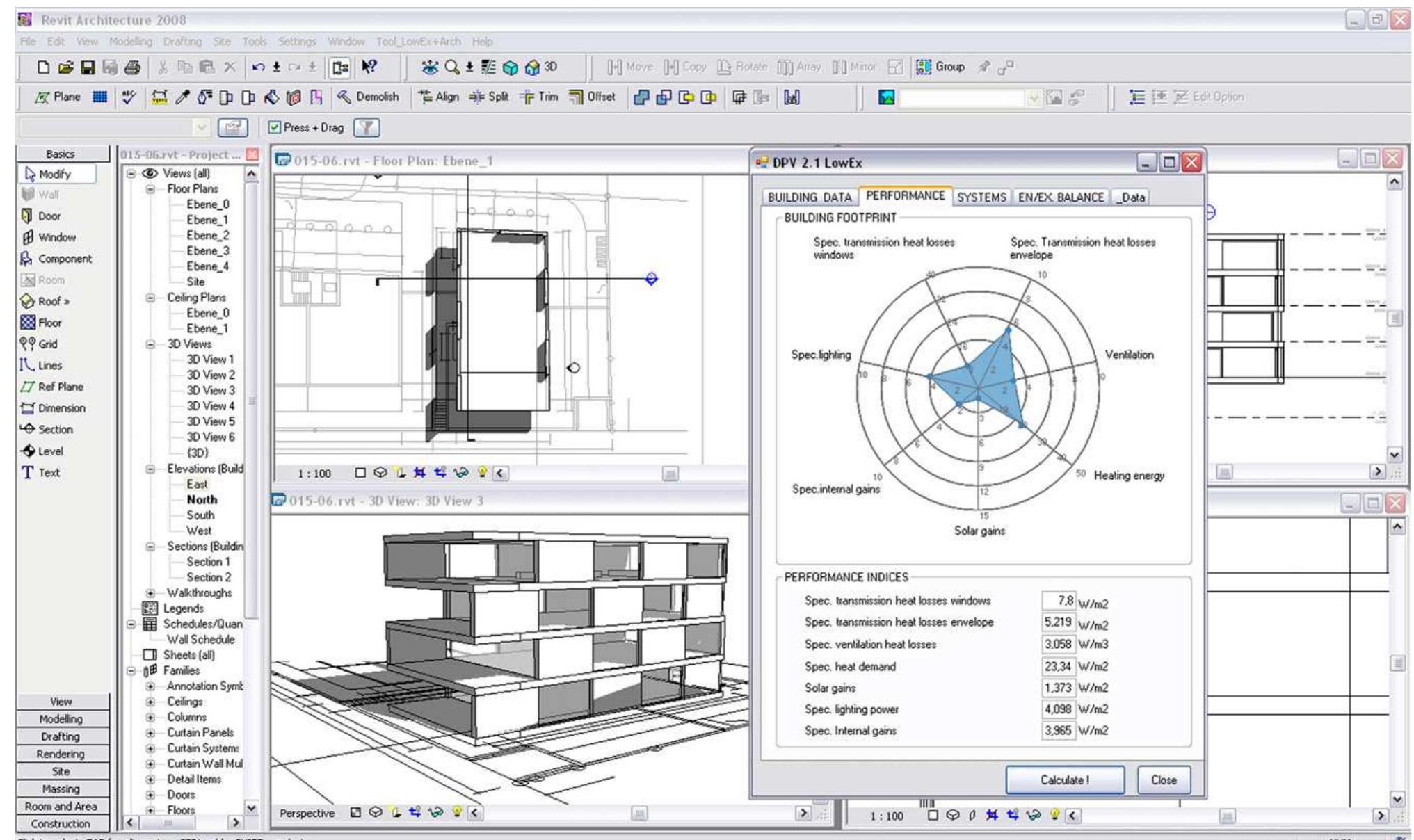Toggle the Press + Drag checkbox
The height and width of the screenshot is (840, 1414).
tap(275, 127)
